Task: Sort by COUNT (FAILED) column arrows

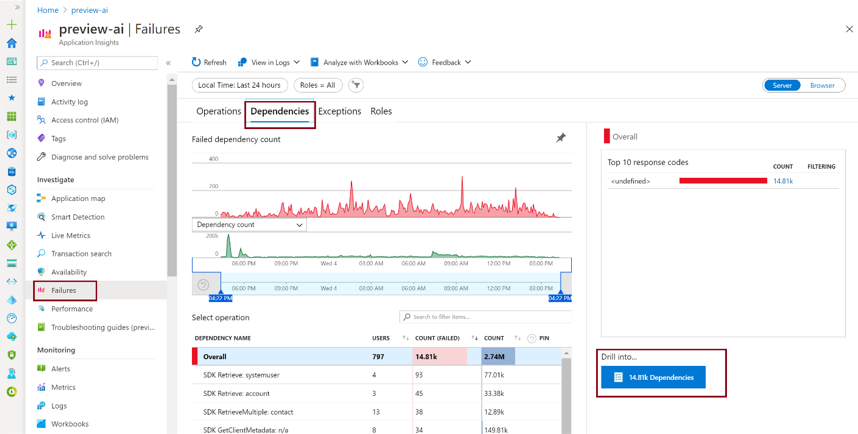Action: (475, 338)
